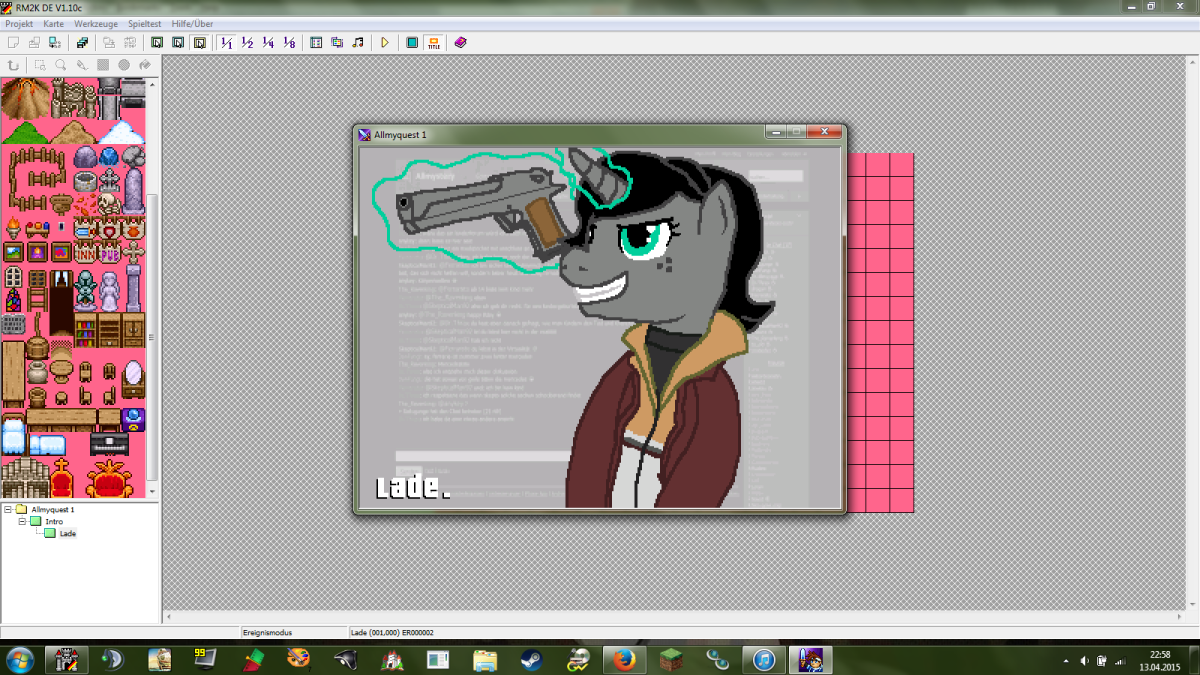Open Windows Explorer folder taskbar icon

pyautogui.click(x=484, y=660)
